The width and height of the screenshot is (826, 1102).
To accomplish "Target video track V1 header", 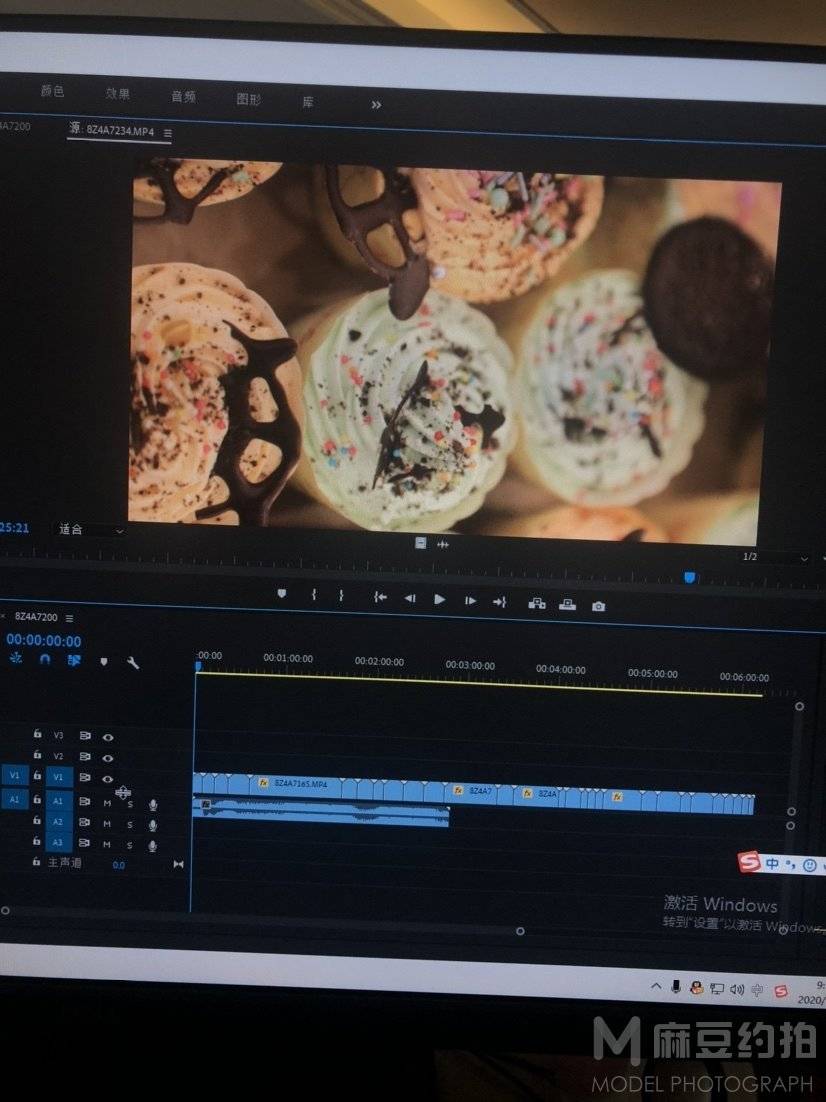I will point(59,777).
